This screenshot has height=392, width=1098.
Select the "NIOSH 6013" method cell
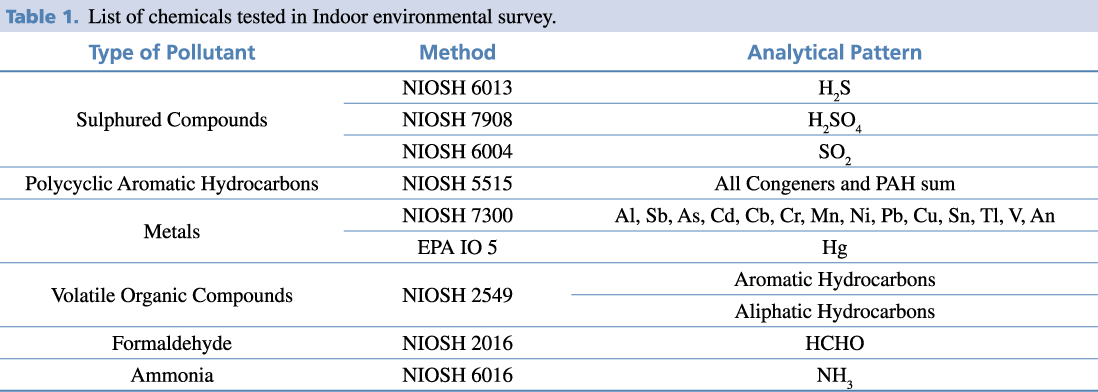pyautogui.click(x=457, y=88)
